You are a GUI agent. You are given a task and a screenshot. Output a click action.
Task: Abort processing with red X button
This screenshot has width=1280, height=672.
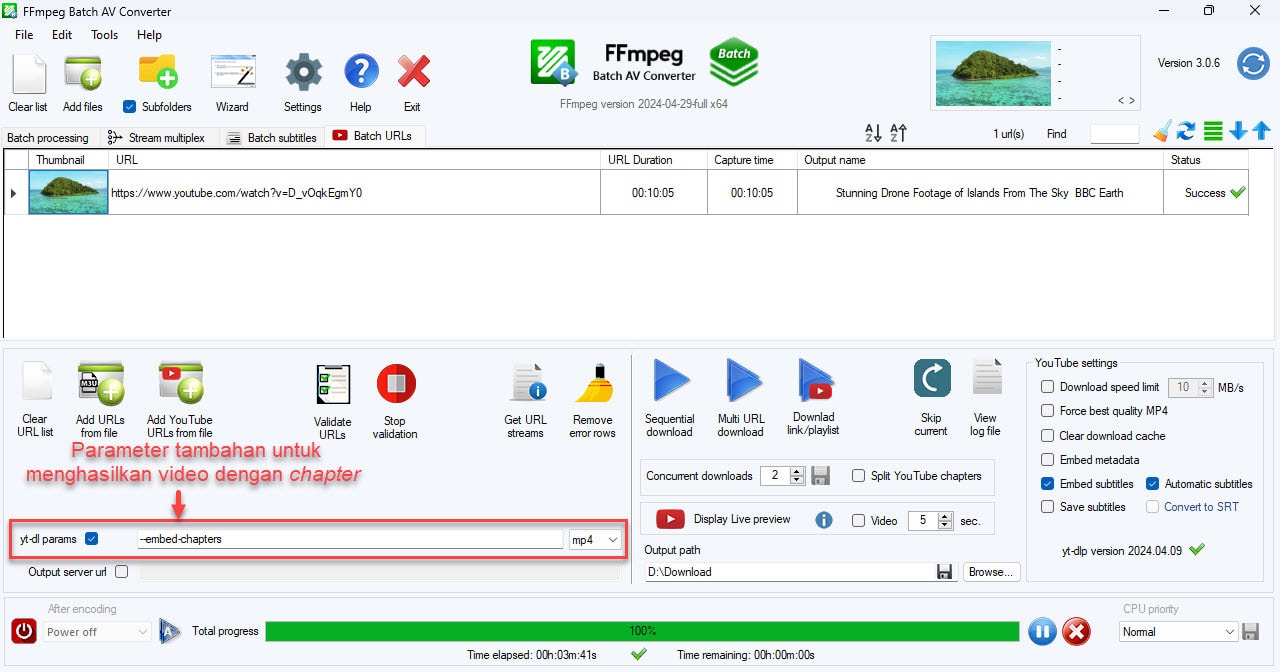1076,631
